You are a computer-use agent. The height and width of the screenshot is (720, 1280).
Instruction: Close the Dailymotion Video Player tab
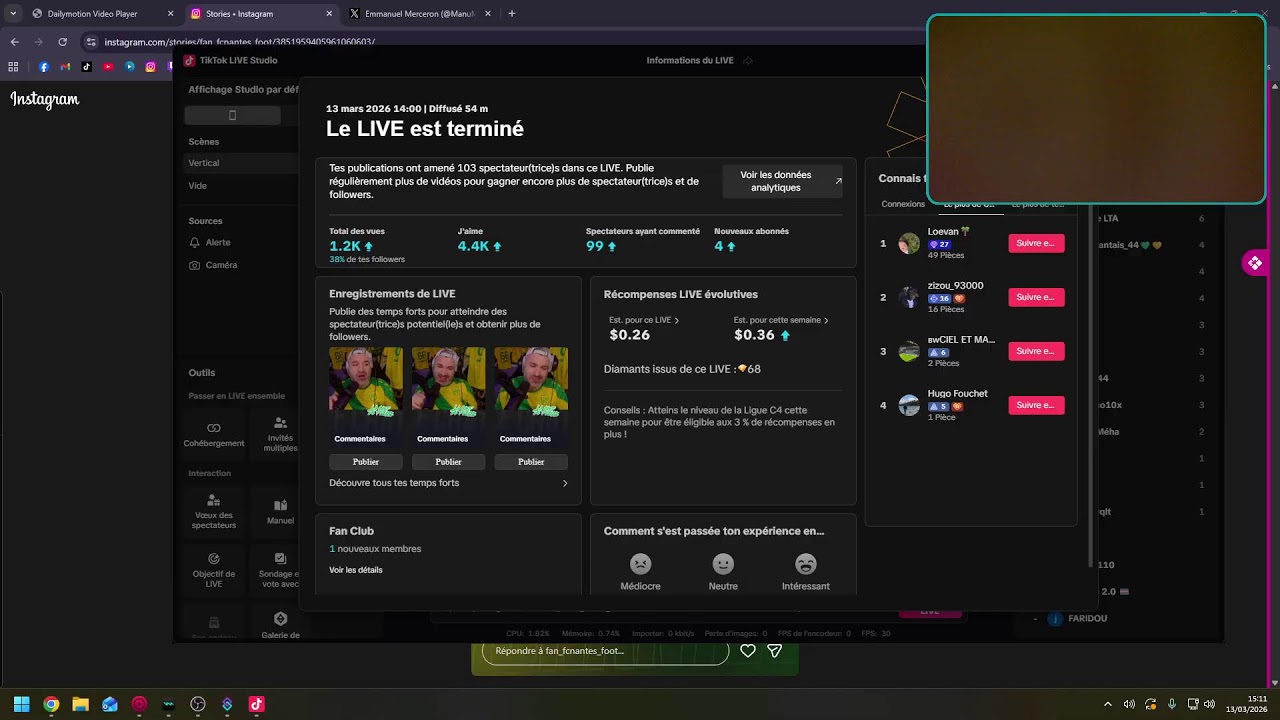tap(170, 14)
